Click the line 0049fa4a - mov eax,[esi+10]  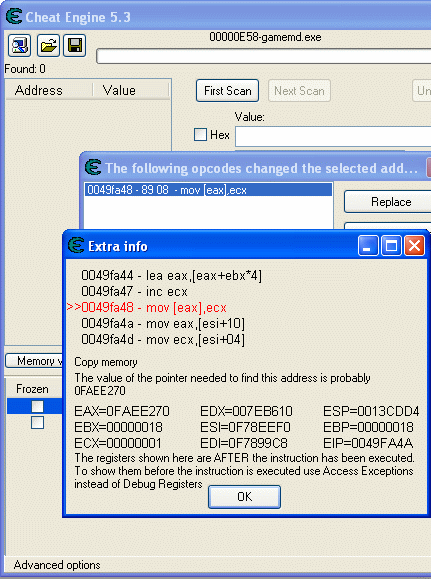click(x=163, y=323)
